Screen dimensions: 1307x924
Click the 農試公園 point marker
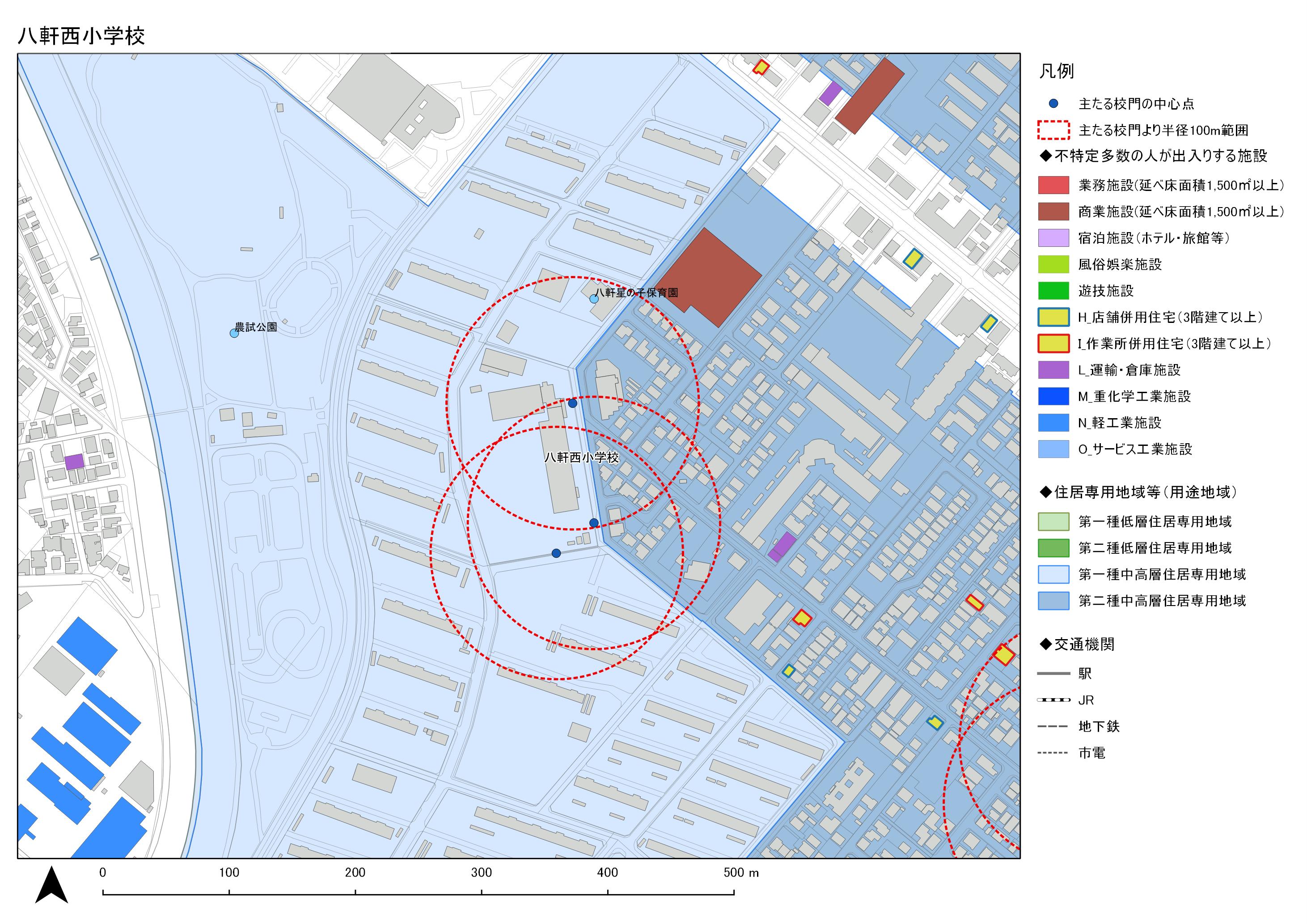click(234, 334)
